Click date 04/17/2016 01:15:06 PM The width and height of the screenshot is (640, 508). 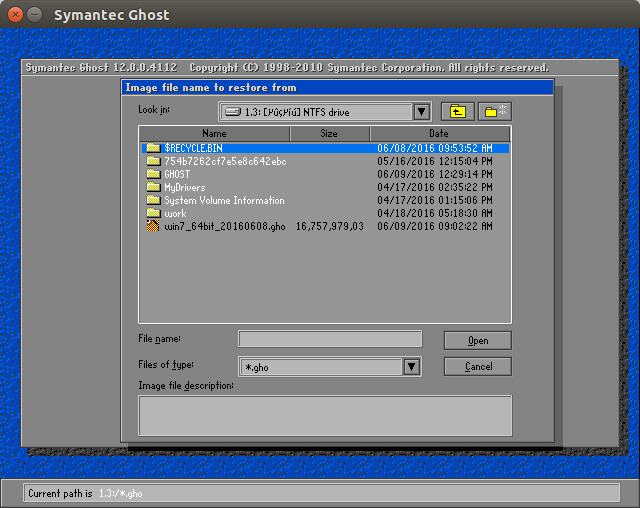435,200
